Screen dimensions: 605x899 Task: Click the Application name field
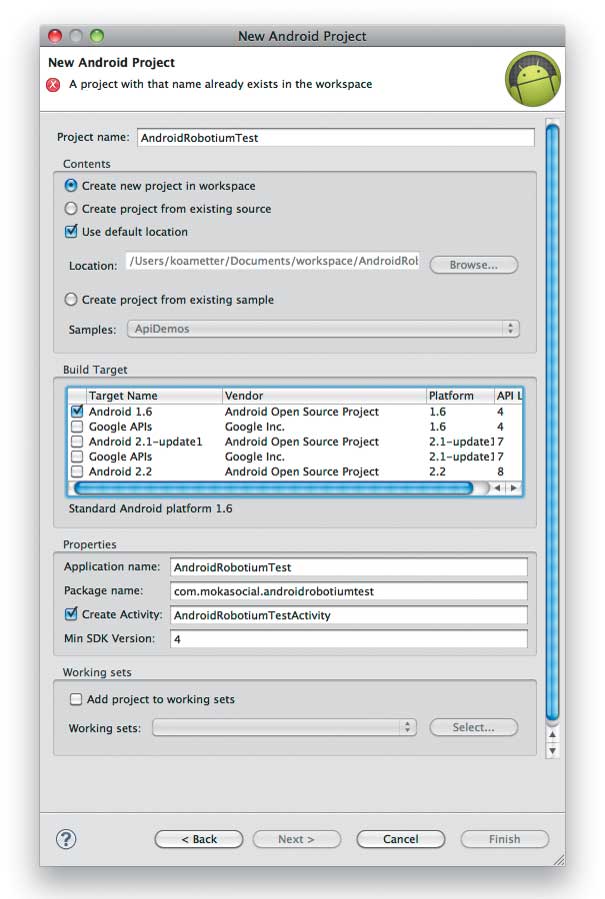point(349,567)
